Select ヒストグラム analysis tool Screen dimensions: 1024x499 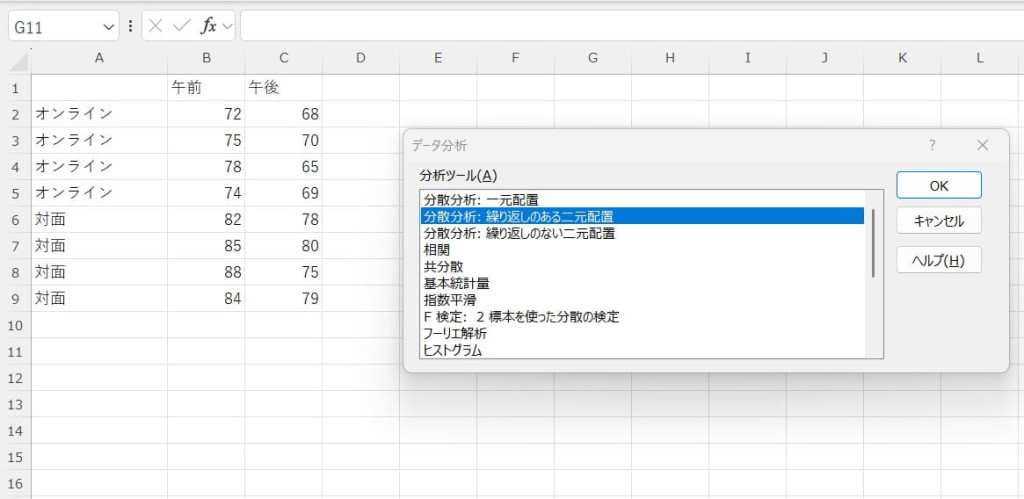click(452, 350)
